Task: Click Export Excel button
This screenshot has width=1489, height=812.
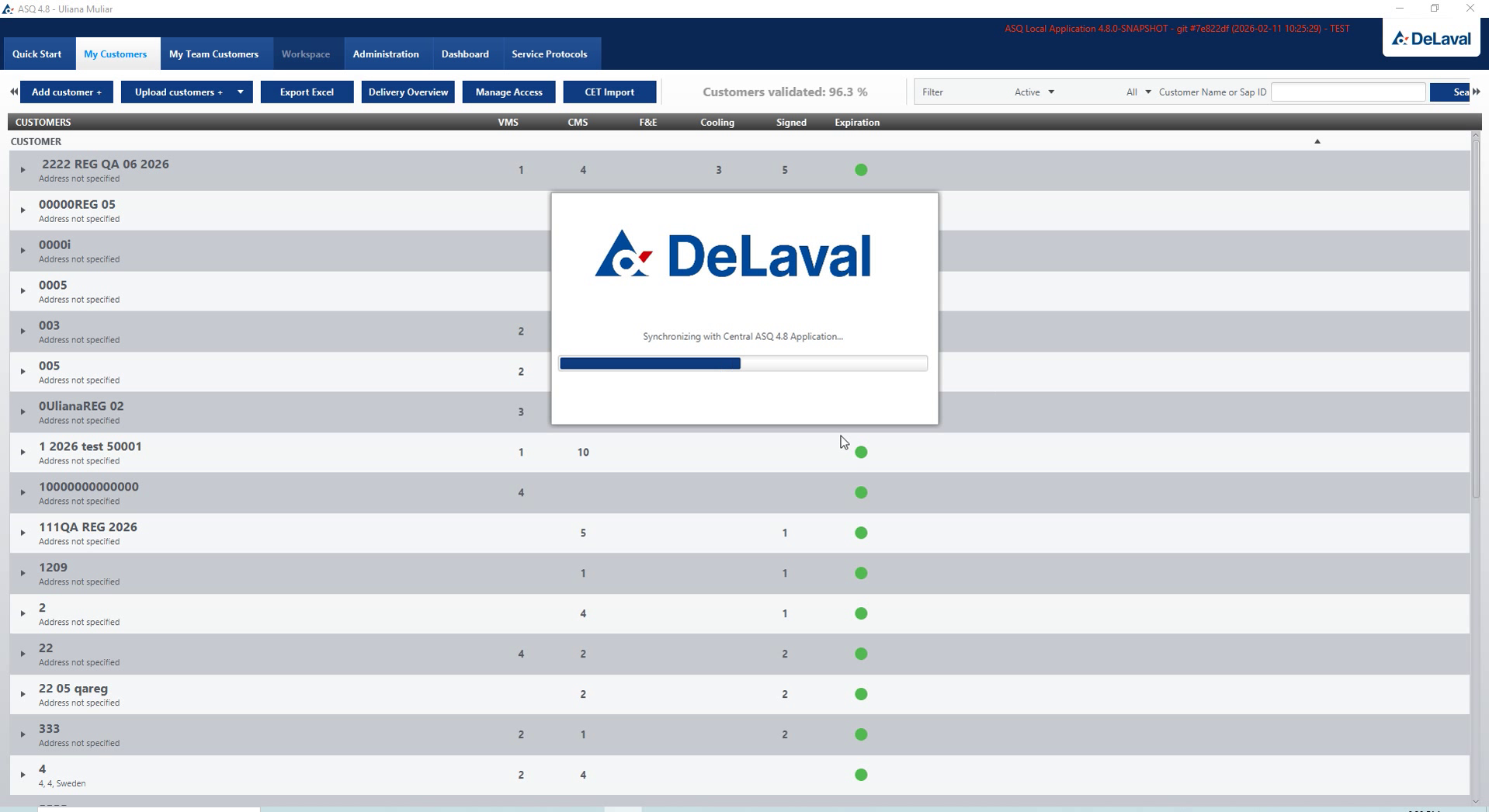Action: click(307, 92)
